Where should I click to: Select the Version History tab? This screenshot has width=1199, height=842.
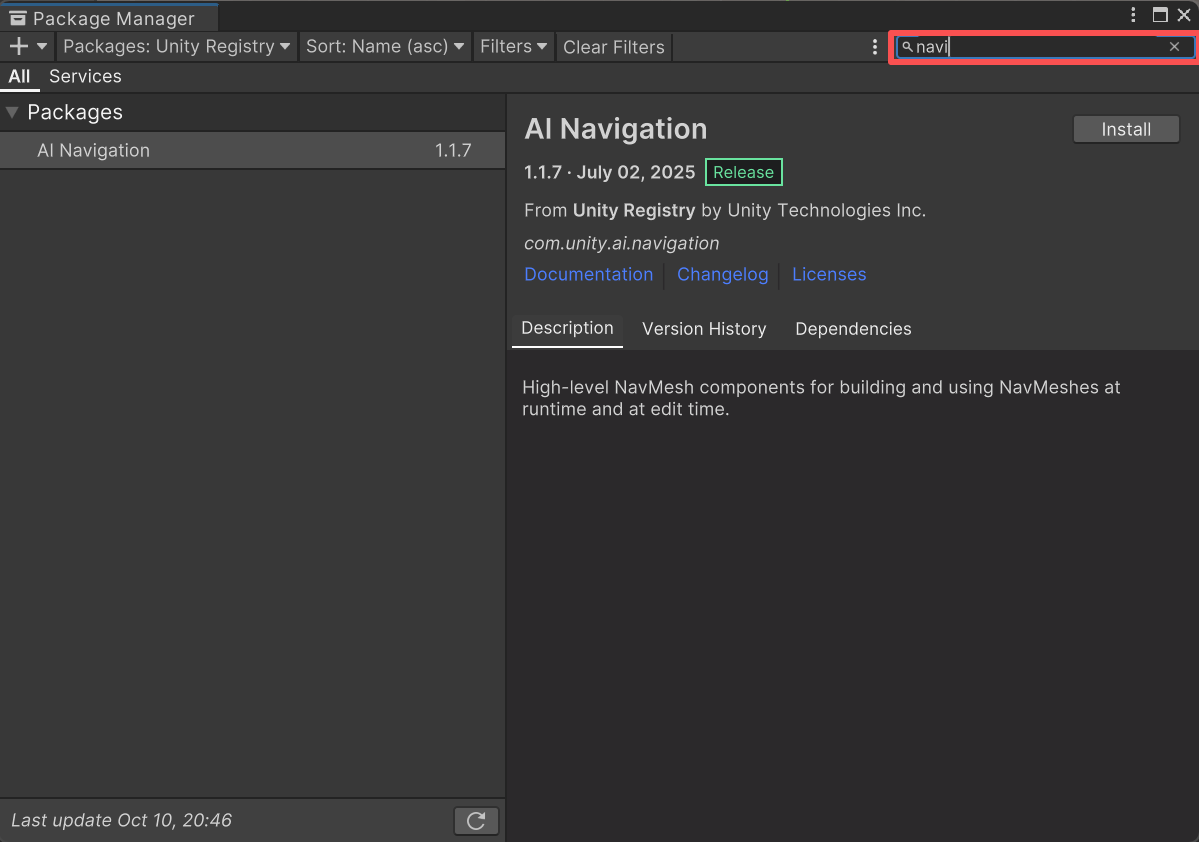704,329
